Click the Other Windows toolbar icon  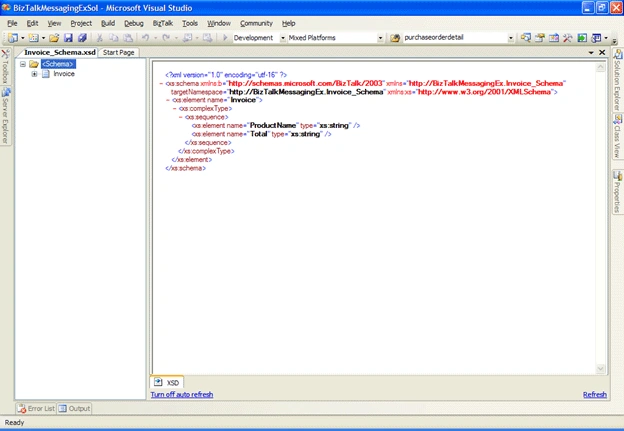pyautogui.click(x=596, y=38)
